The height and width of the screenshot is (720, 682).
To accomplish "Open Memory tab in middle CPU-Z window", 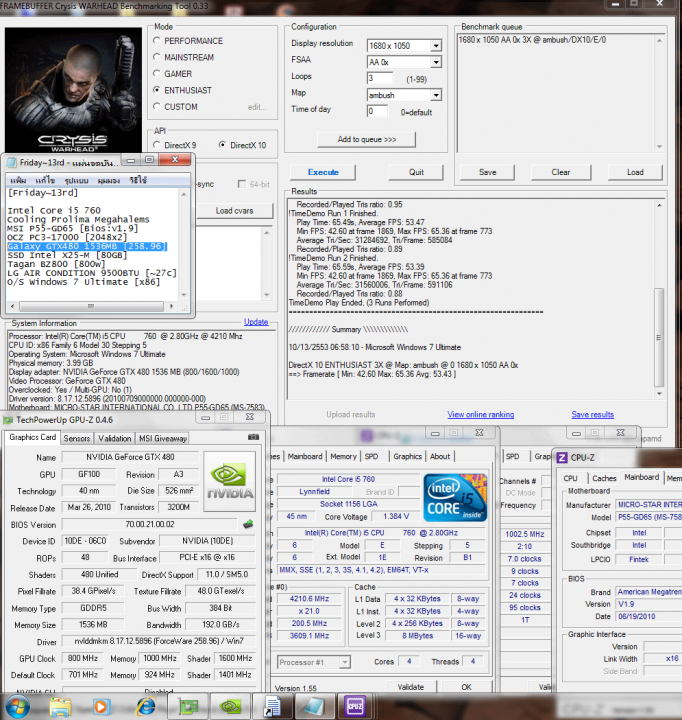I will 343,456.
